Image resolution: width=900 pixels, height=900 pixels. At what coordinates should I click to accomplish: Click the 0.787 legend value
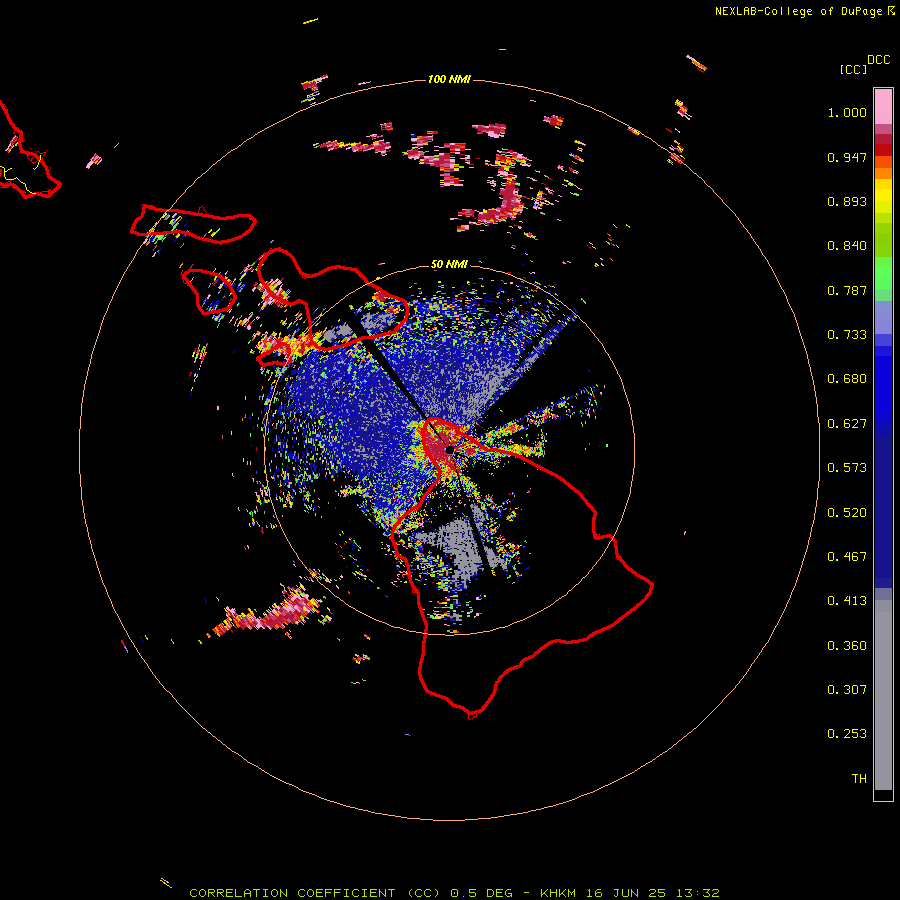pyautogui.click(x=847, y=290)
